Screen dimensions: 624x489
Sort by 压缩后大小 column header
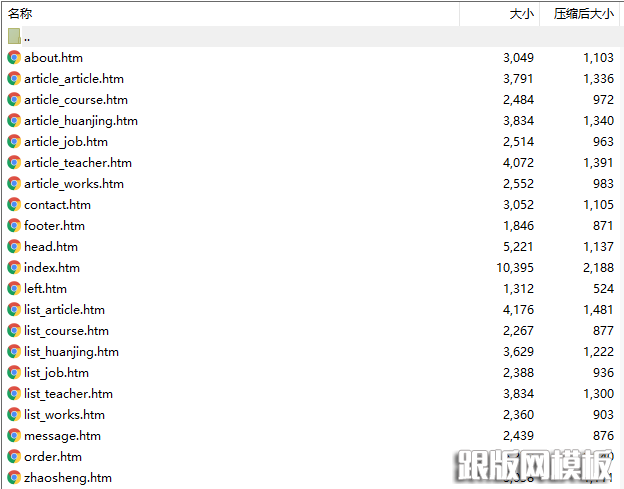coord(584,14)
